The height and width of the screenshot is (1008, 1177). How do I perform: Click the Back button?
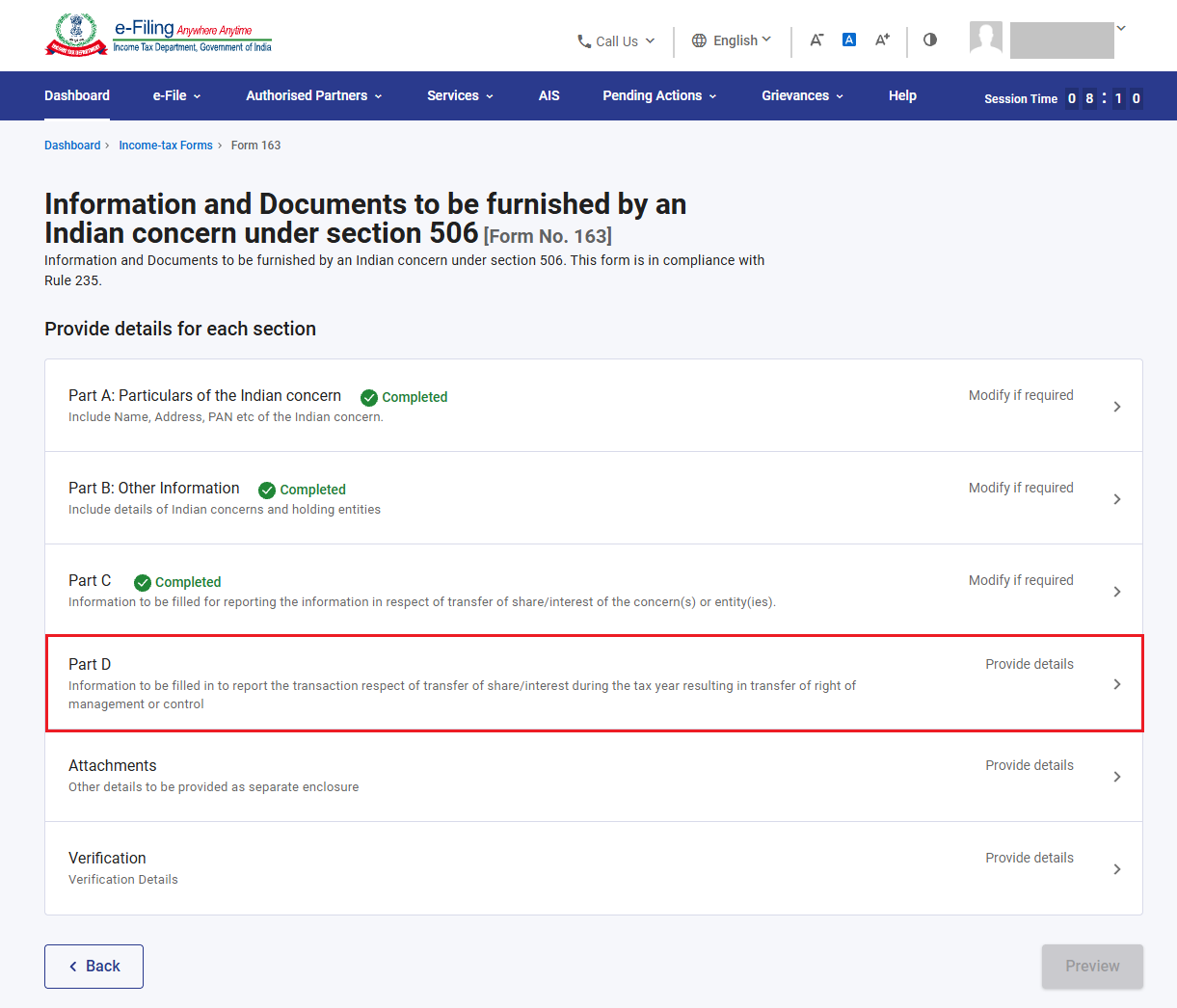tap(94, 967)
